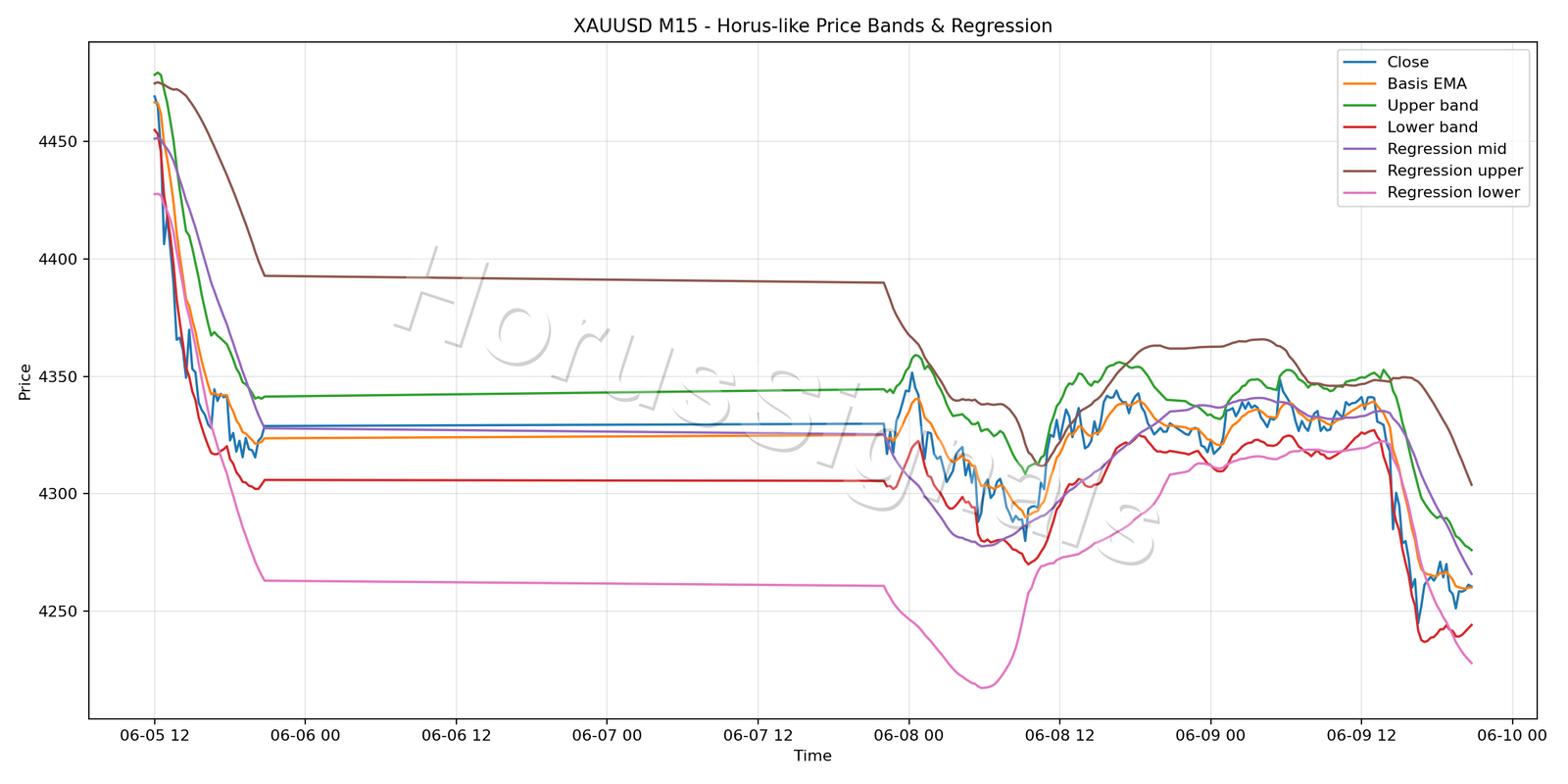The width and height of the screenshot is (1568, 784).
Task: Click the 'Price' y-axis label
Action: tap(25, 382)
